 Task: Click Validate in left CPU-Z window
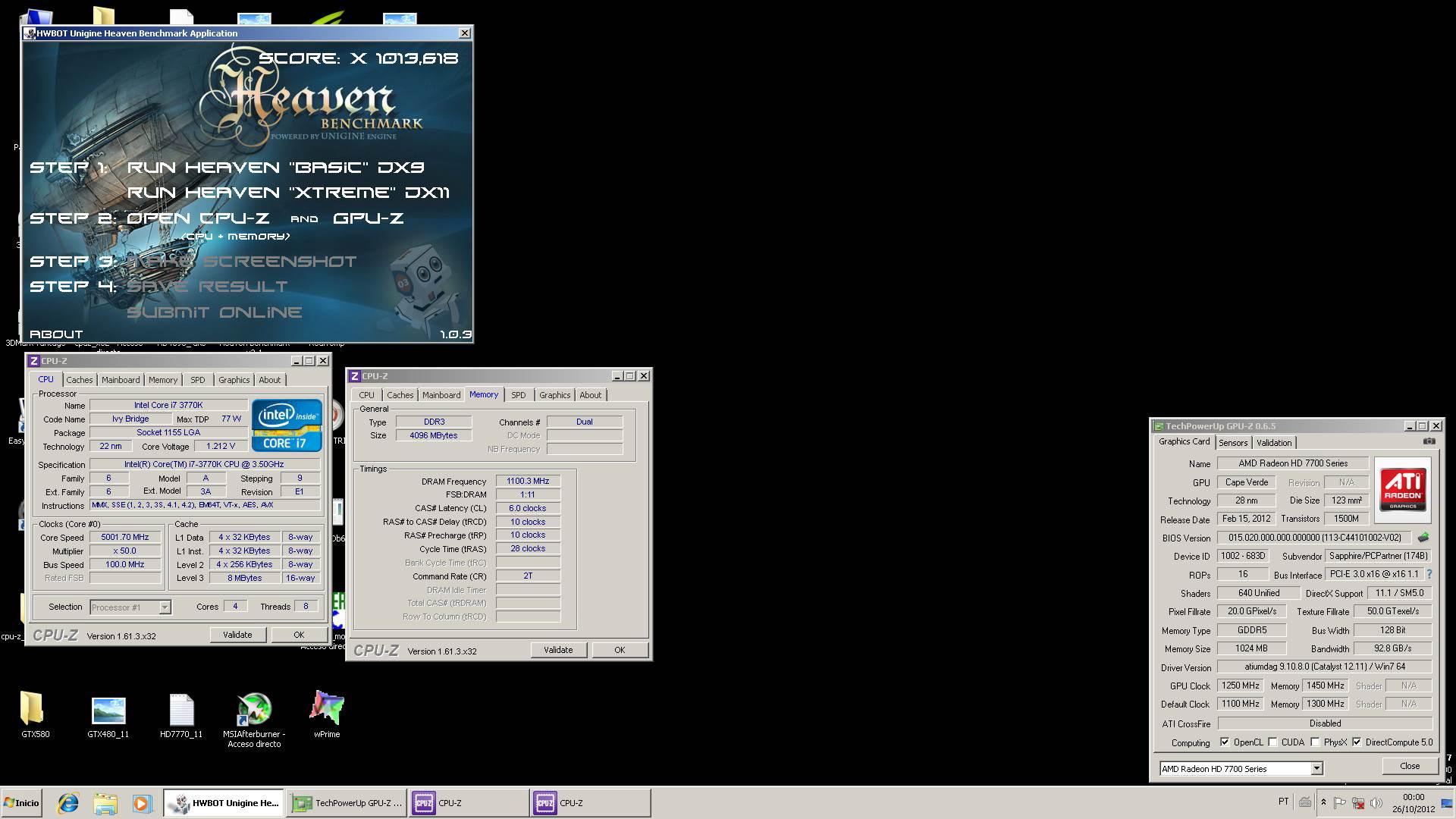pyautogui.click(x=237, y=635)
